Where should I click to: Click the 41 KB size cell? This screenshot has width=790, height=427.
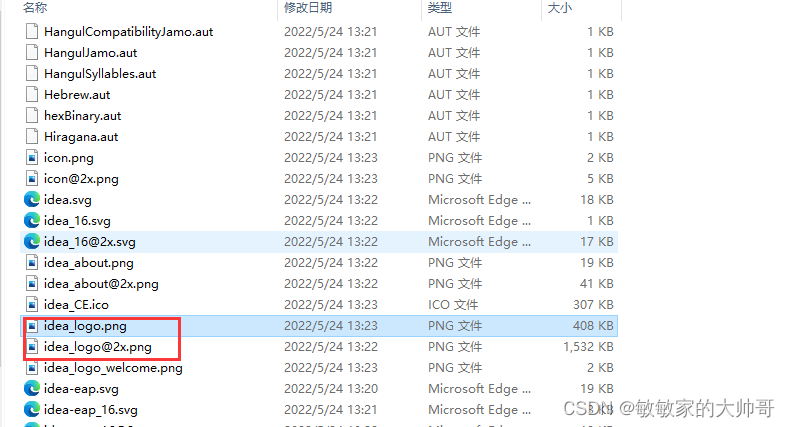click(x=597, y=284)
